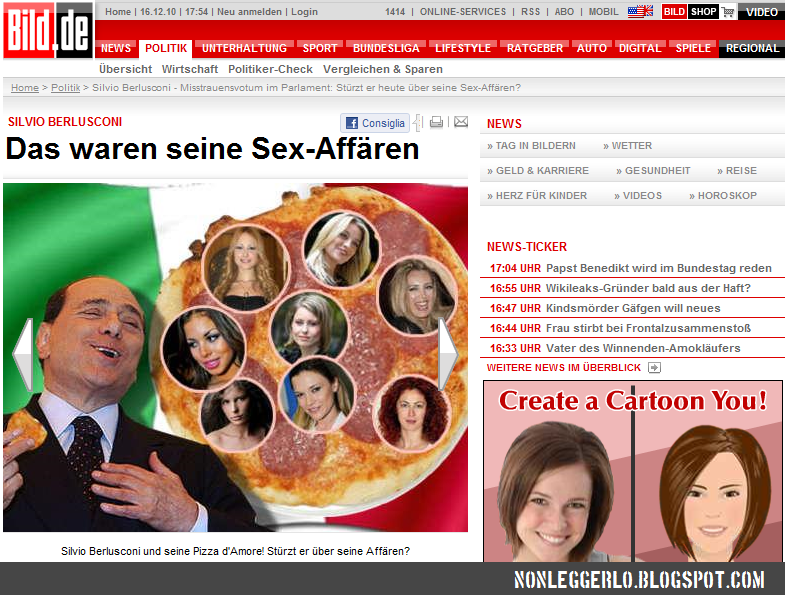This screenshot has height=595, width=785.
Task: Open HERZ FÜR KINDER link
Action: tap(537, 196)
